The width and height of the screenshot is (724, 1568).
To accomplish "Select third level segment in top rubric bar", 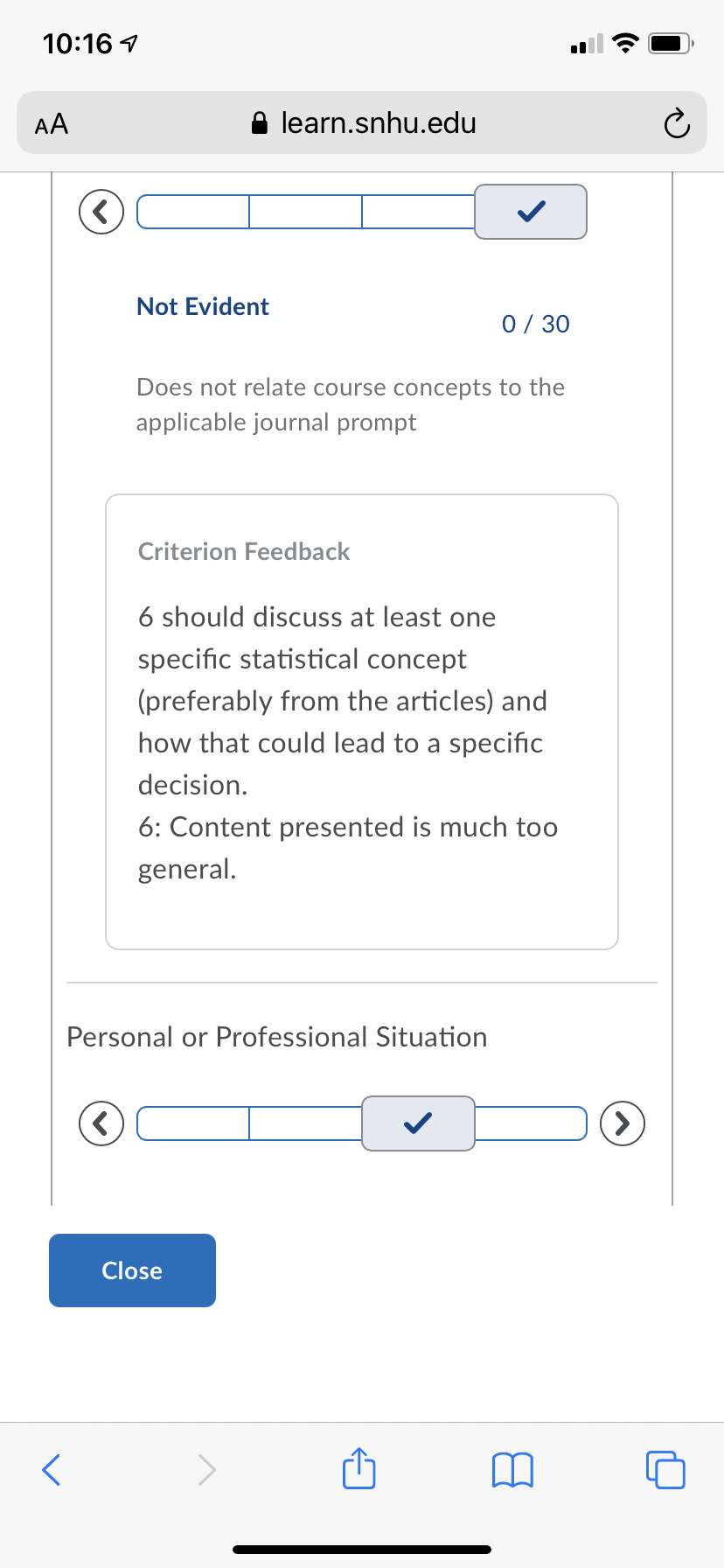I will click(418, 212).
